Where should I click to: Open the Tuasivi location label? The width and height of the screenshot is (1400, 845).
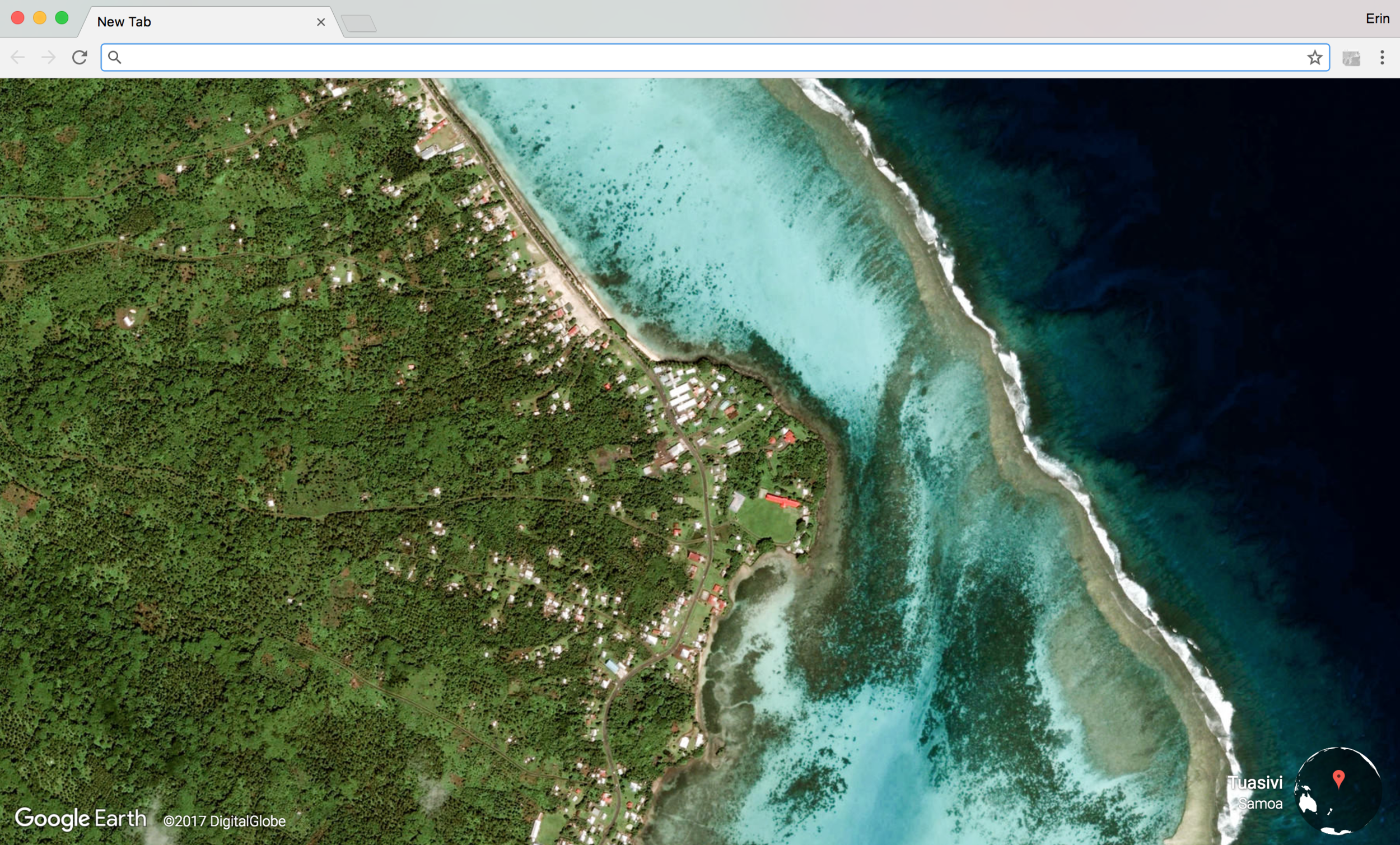[1255, 783]
